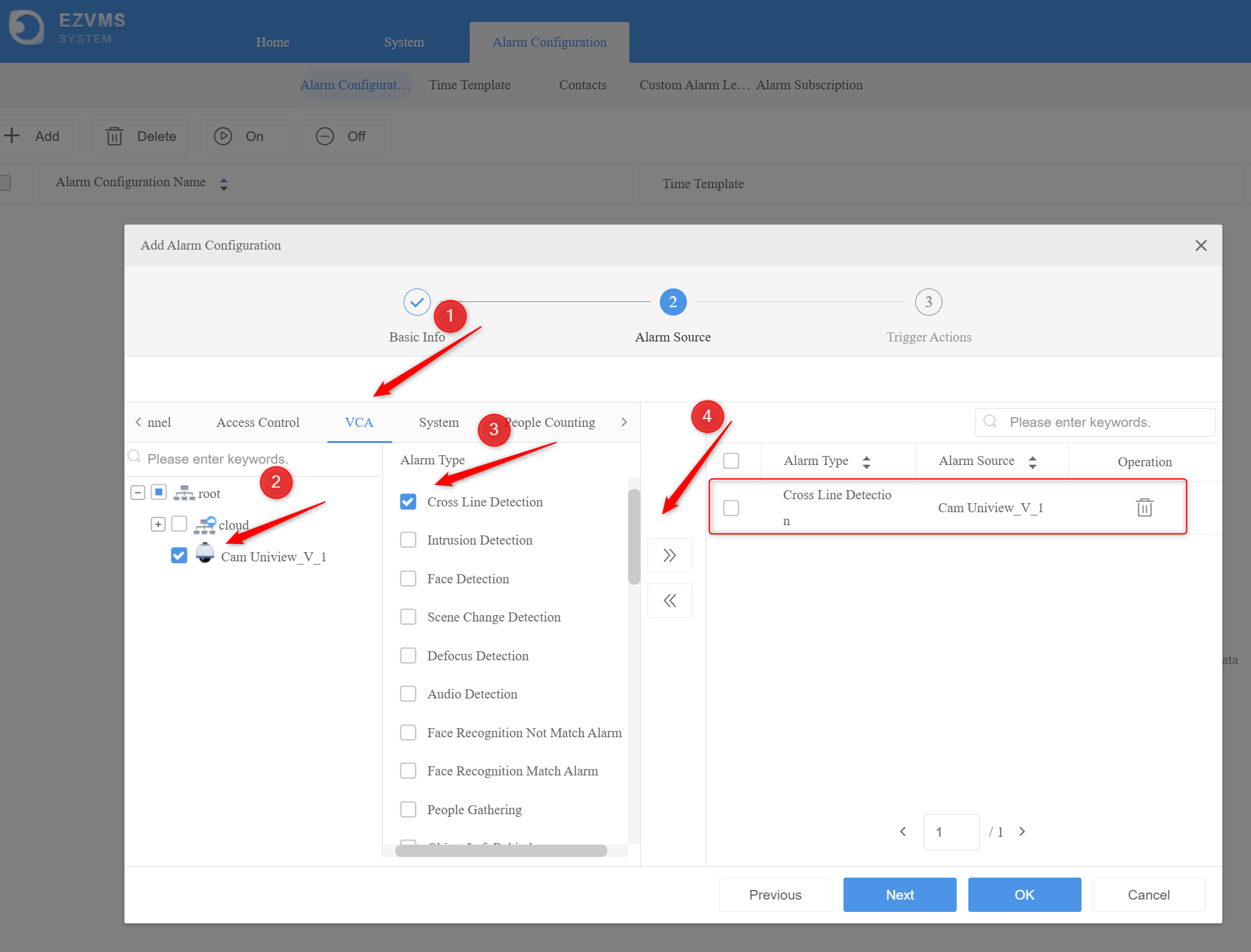1251x952 pixels.
Task: Switch to the Access Control source tab
Action: click(257, 422)
